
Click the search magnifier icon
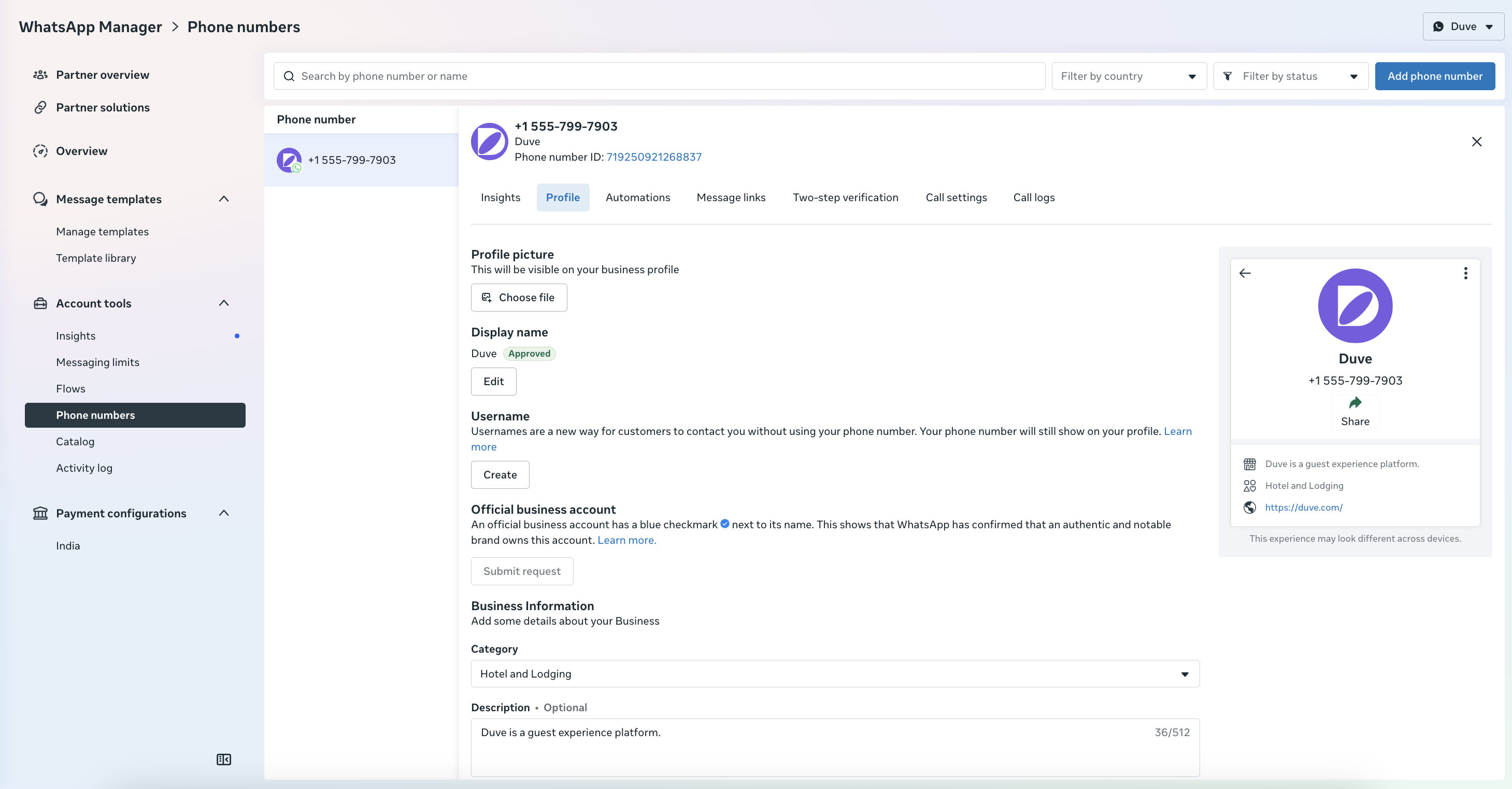289,76
